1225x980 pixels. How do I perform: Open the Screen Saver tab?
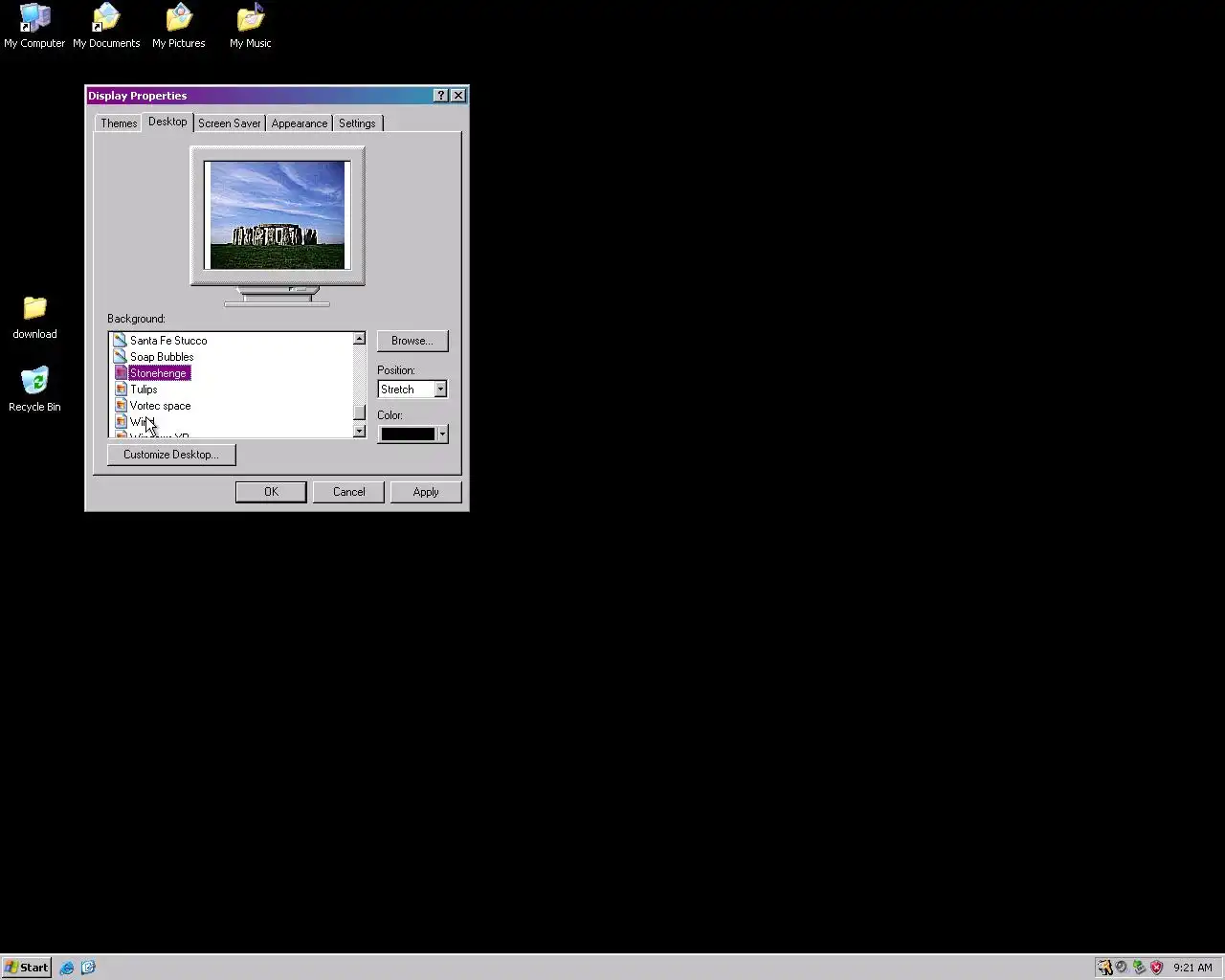pyautogui.click(x=230, y=123)
